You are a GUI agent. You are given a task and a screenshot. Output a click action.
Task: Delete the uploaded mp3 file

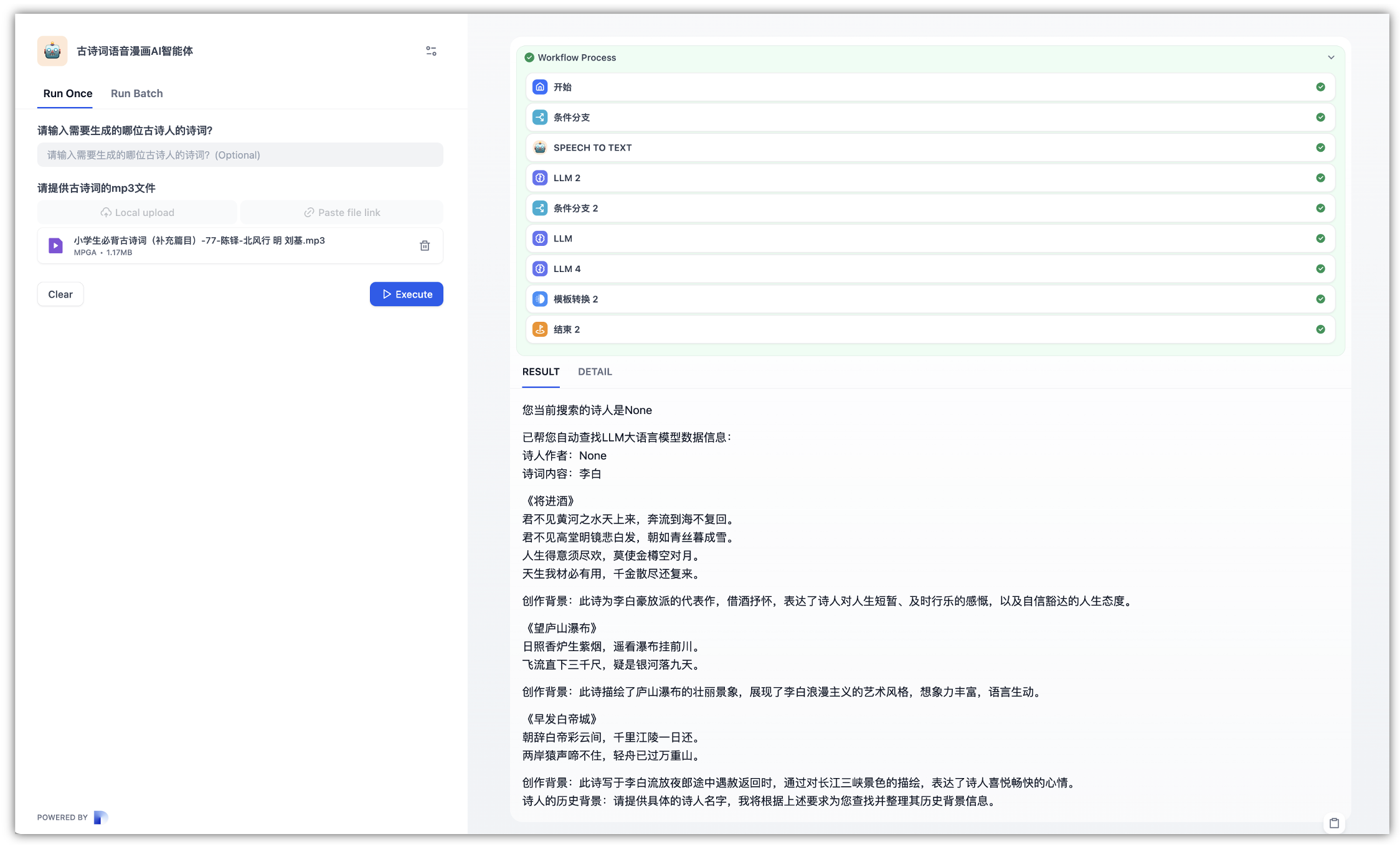tap(425, 246)
